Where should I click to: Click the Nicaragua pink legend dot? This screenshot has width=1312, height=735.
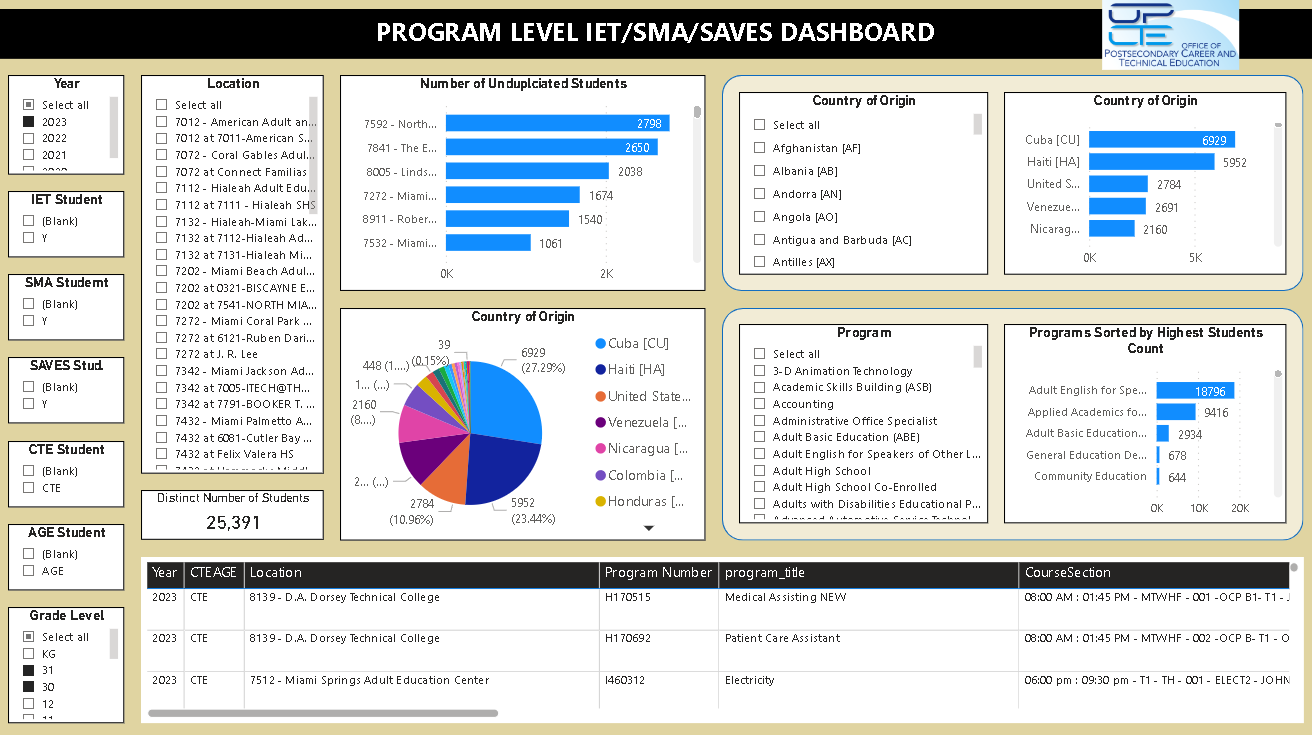point(601,449)
